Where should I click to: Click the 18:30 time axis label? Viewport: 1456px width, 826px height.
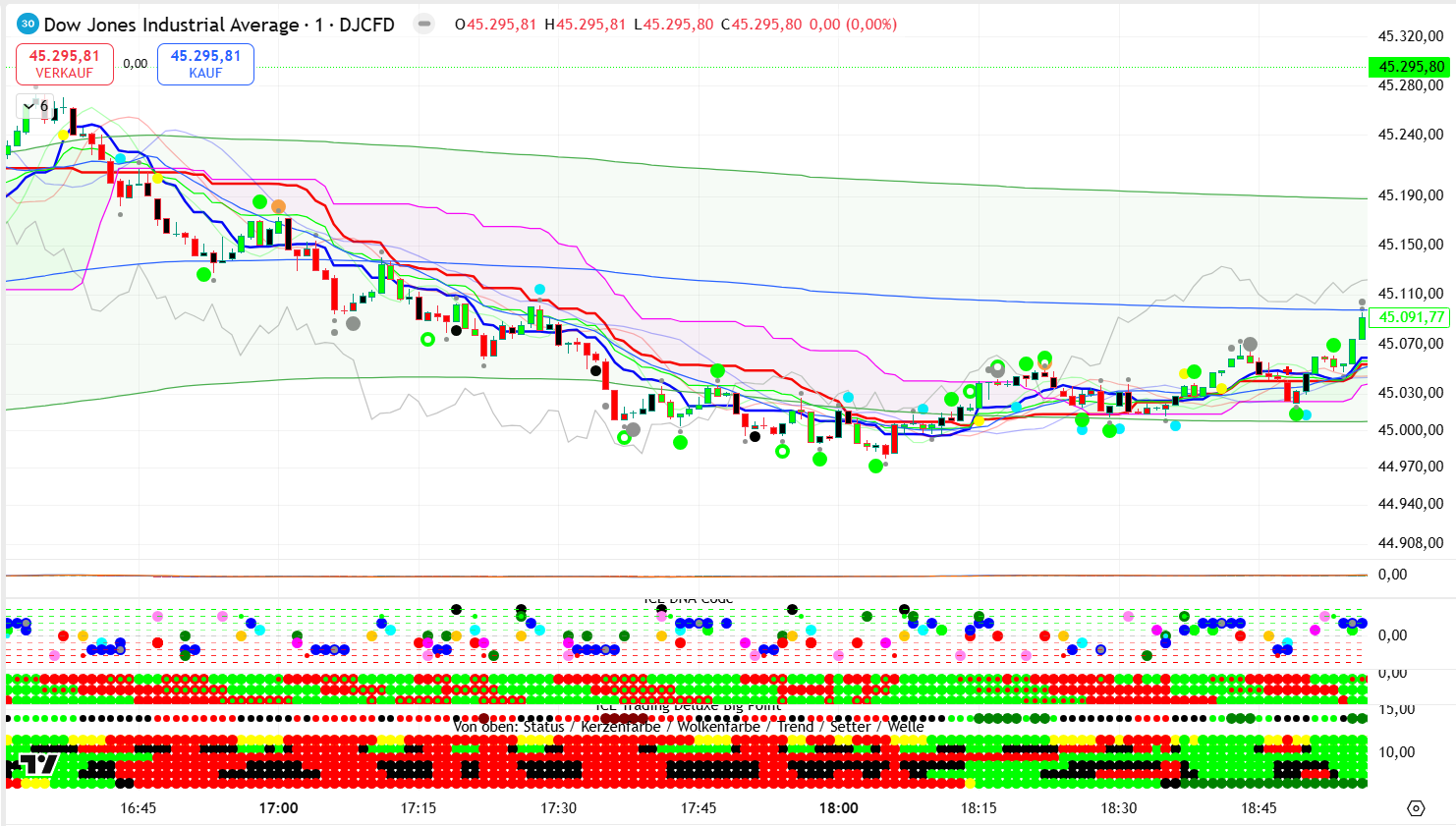pos(1118,808)
